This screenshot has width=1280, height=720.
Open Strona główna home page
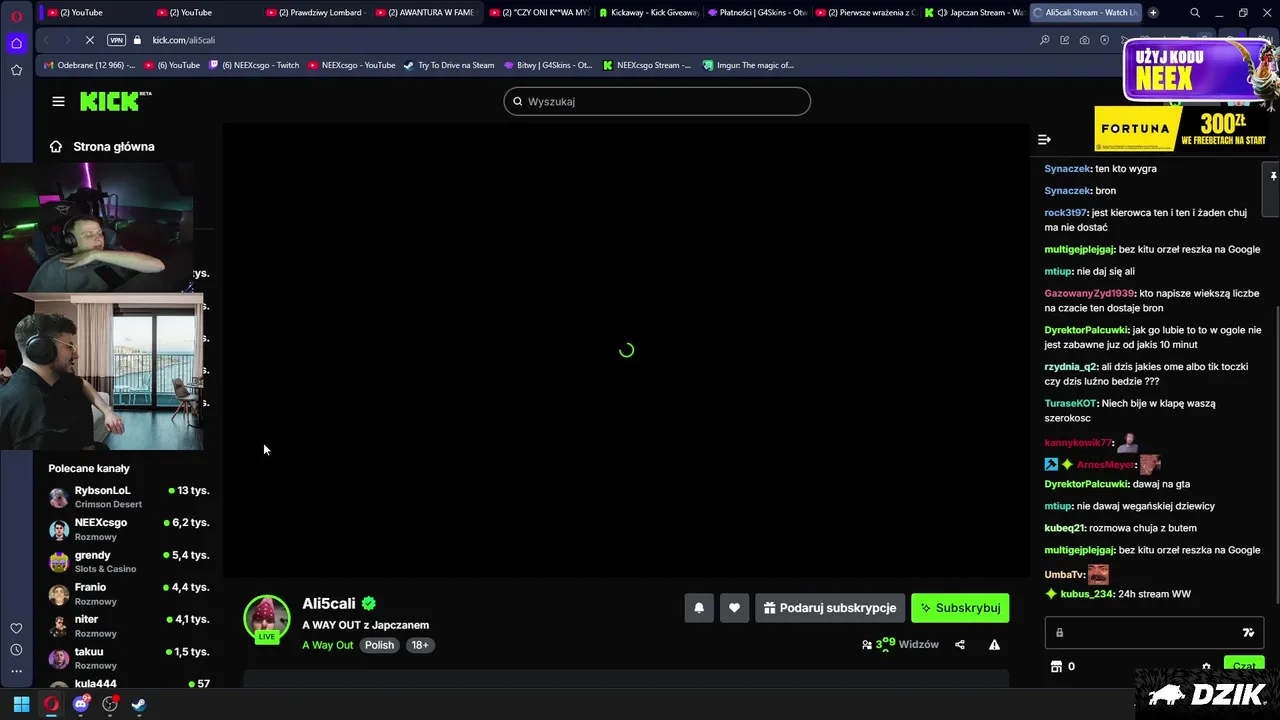(x=102, y=146)
